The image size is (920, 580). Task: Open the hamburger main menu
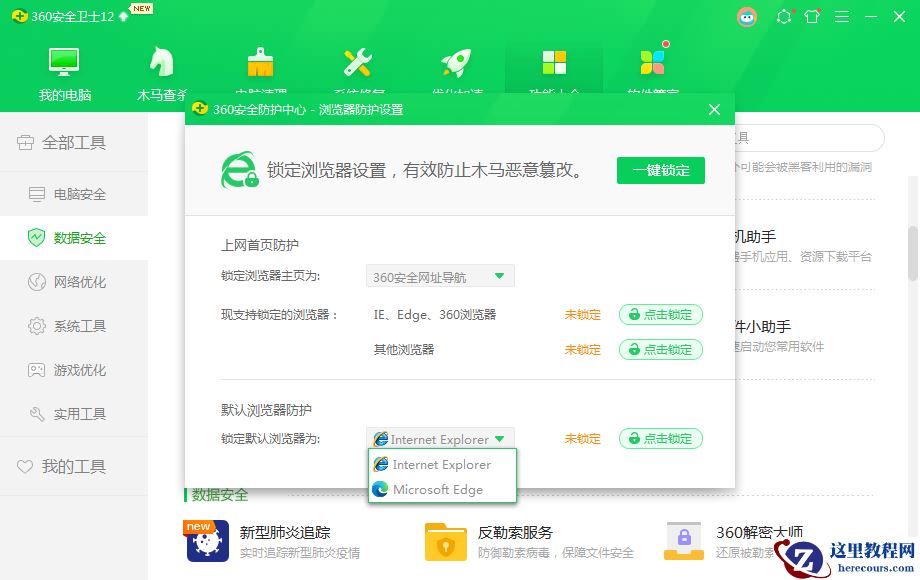841,16
